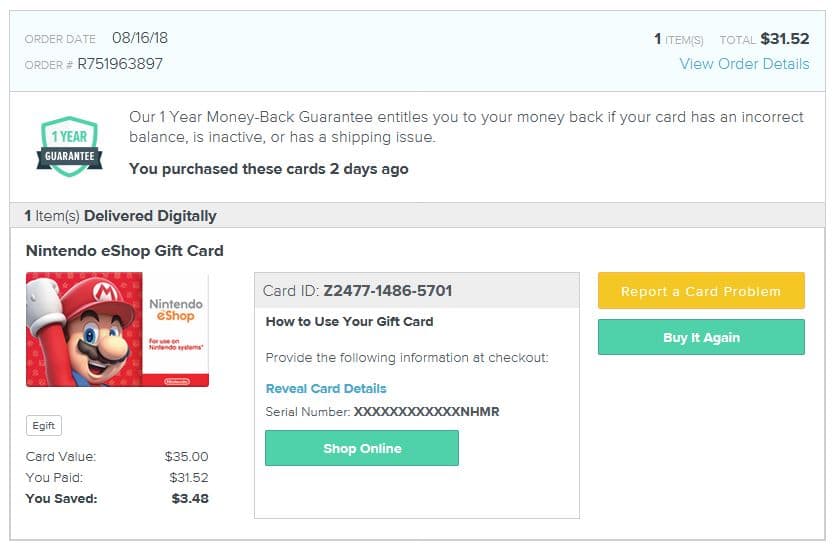Click the You Saved $3.48 amount
The width and height of the screenshot is (837, 552).
tap(190, 499)
